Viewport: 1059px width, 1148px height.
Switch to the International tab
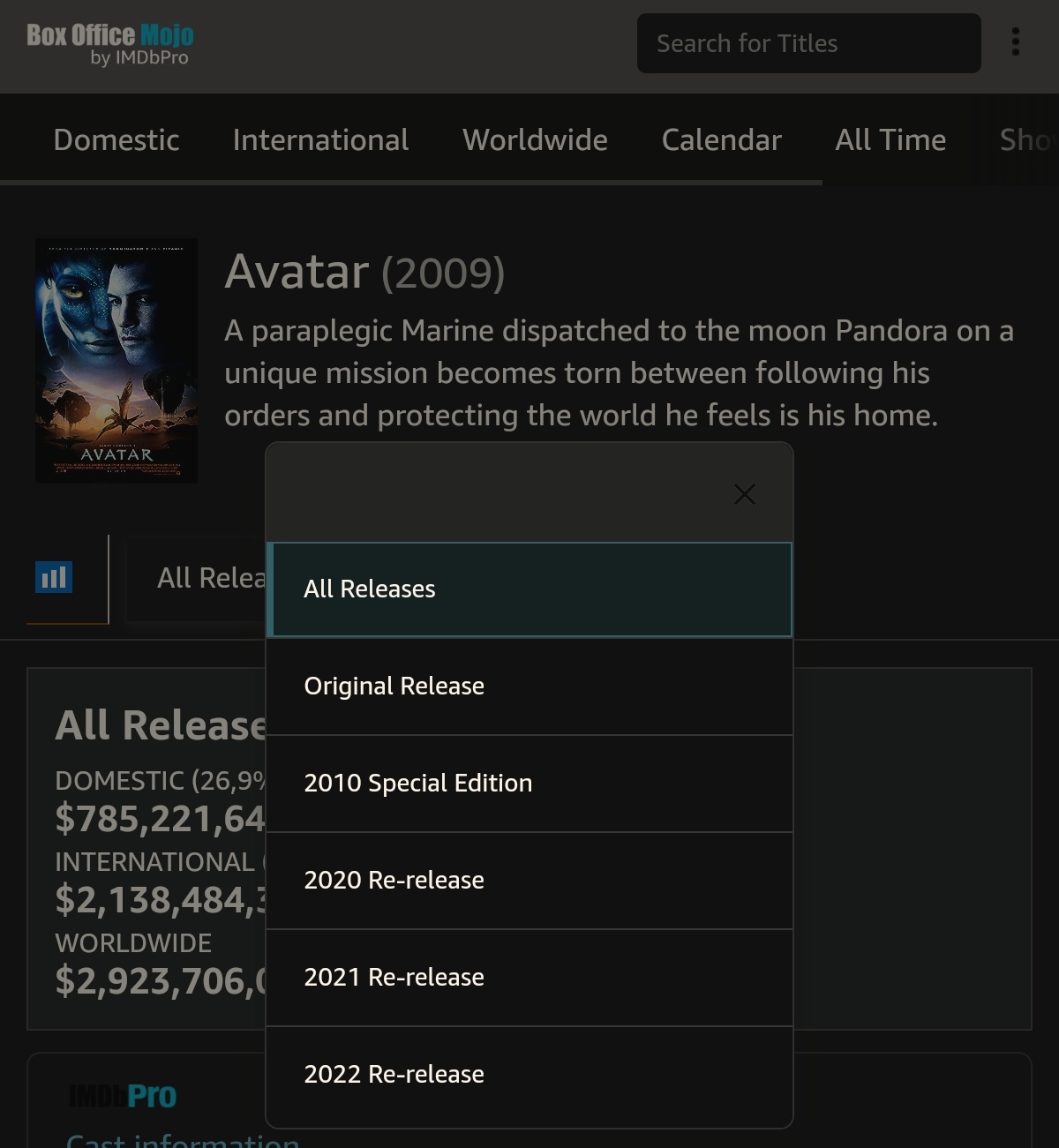tap(320, 139)
